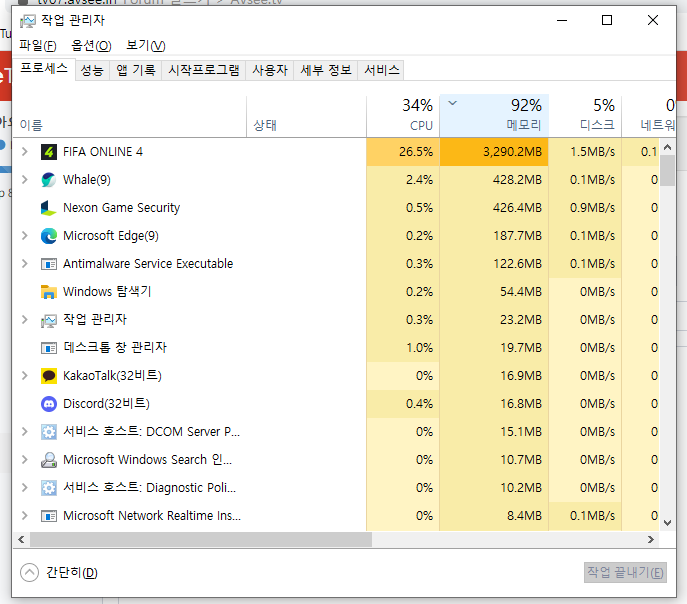Click the horizontal scrollbar left arrow
Image resolution: width=687 pixels, height=604 pixels.
pyautogui.click(x=21, y=540)
